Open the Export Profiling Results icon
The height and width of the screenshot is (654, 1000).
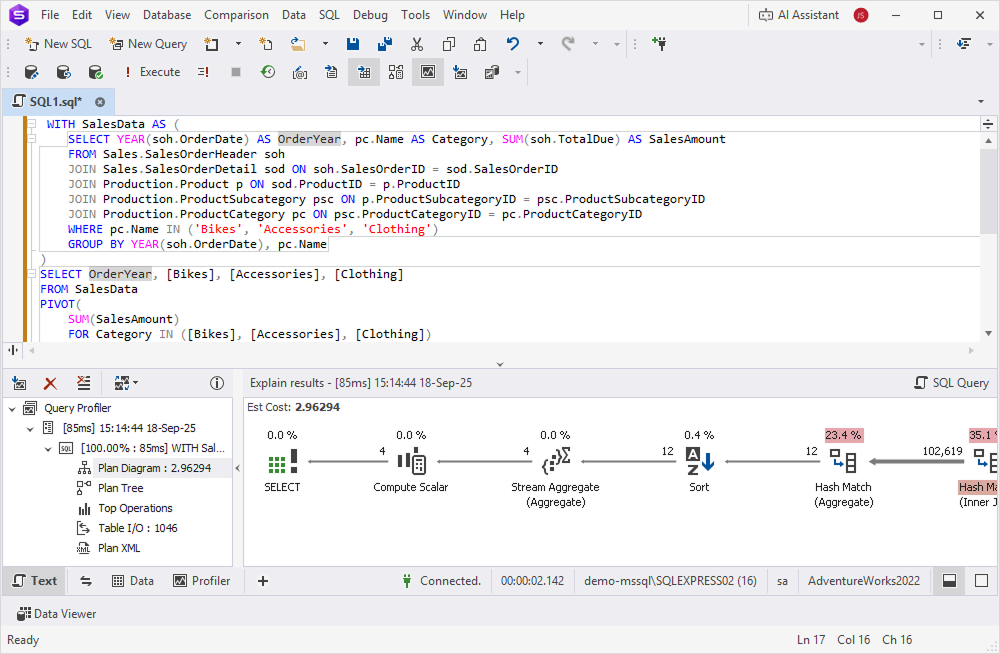(19, 383)
